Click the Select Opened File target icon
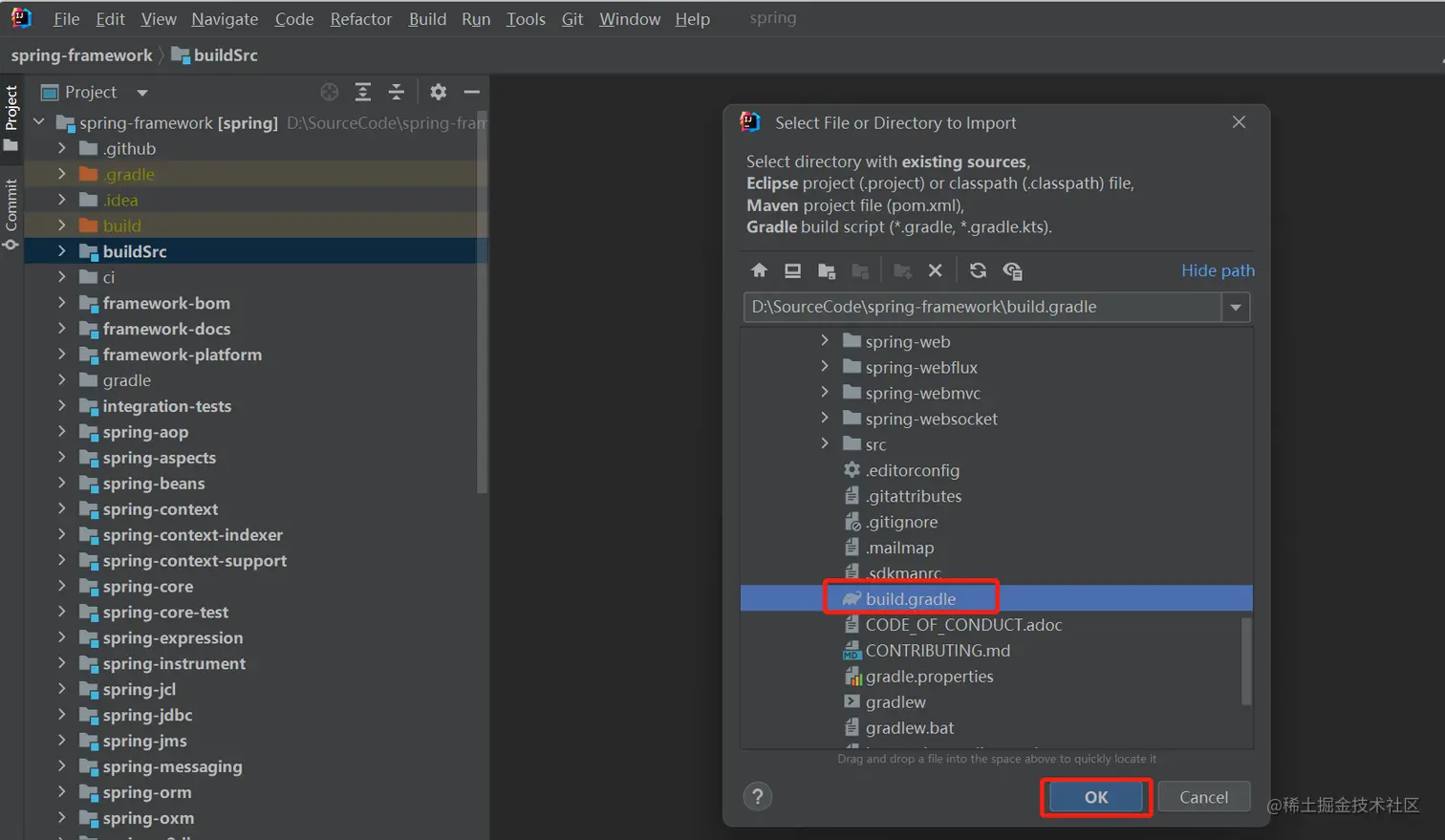Image resolution: width=1445 pixels, height=840 pixels. 330,92
